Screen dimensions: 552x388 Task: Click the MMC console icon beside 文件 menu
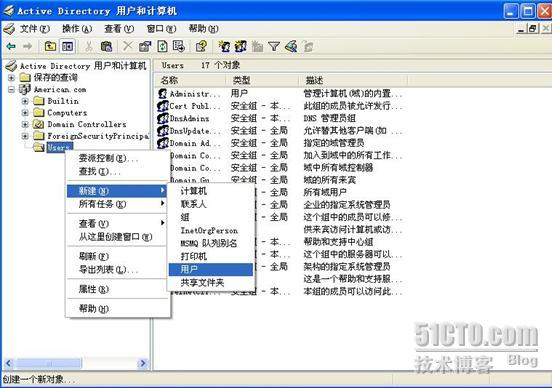click(9, 29)
